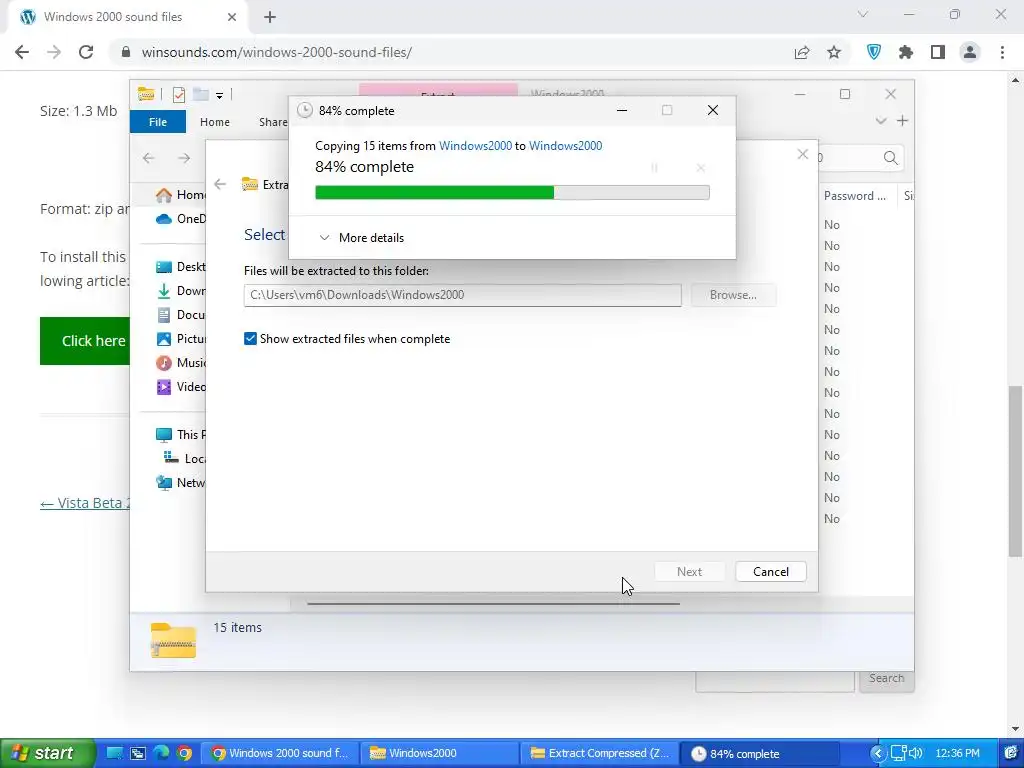Open the File menu in Explorer
1024x768 pixels.
click(x=157, y=122)
